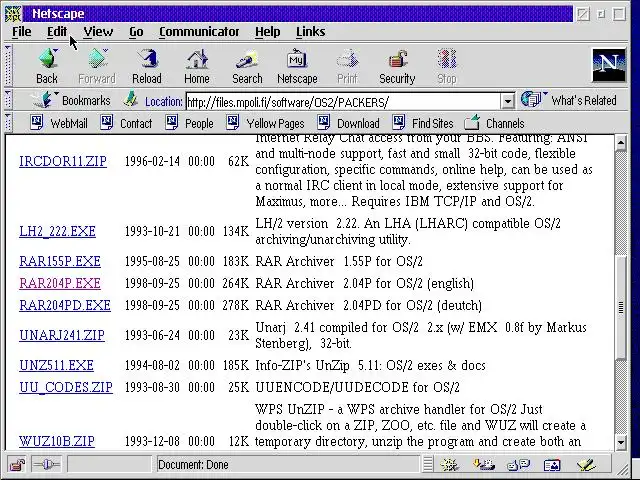Screen dimensions: 640x480
Task: Open the View menu
Action: pos(98,32)
